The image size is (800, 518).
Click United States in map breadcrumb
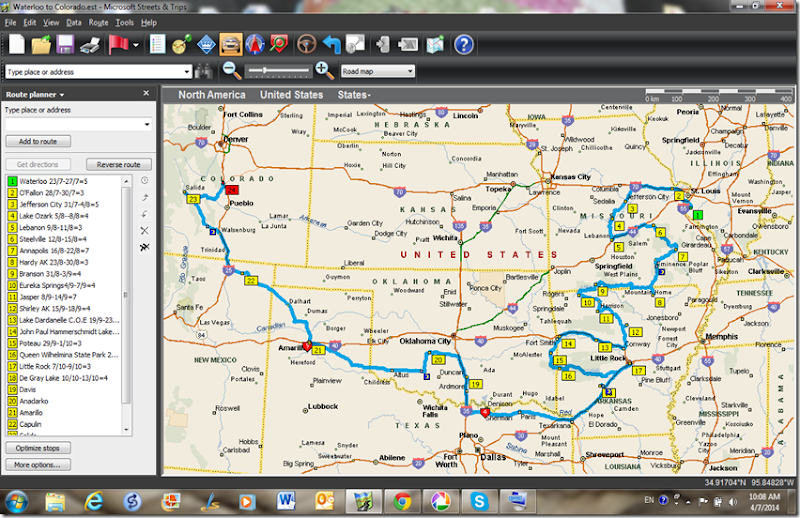click(291, 95)
